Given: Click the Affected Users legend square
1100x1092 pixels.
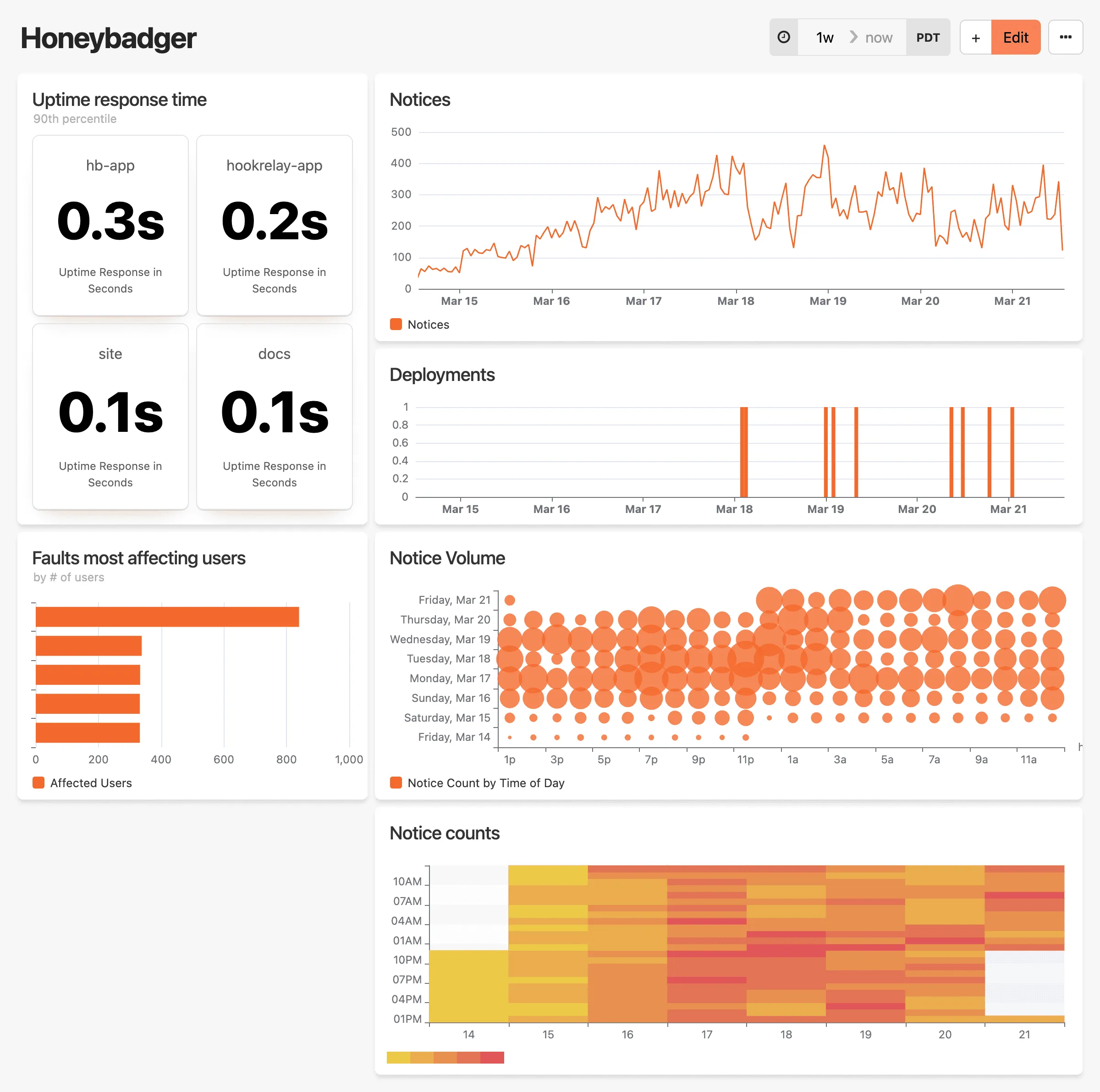Looking at the screenshot, I should [38, 782].
